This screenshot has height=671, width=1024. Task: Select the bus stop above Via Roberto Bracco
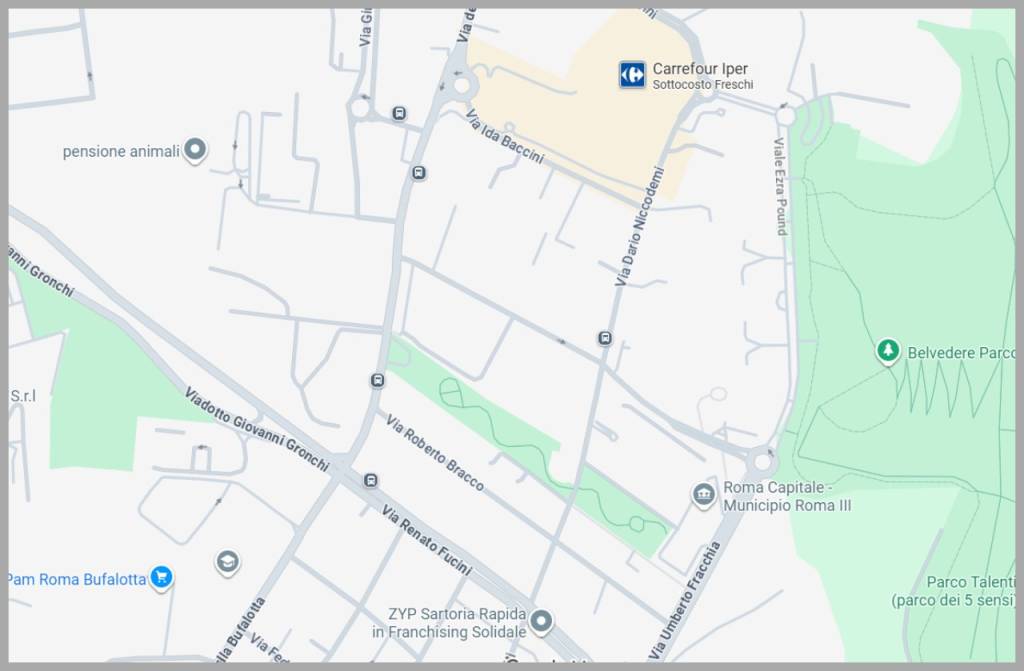(377, 380)
